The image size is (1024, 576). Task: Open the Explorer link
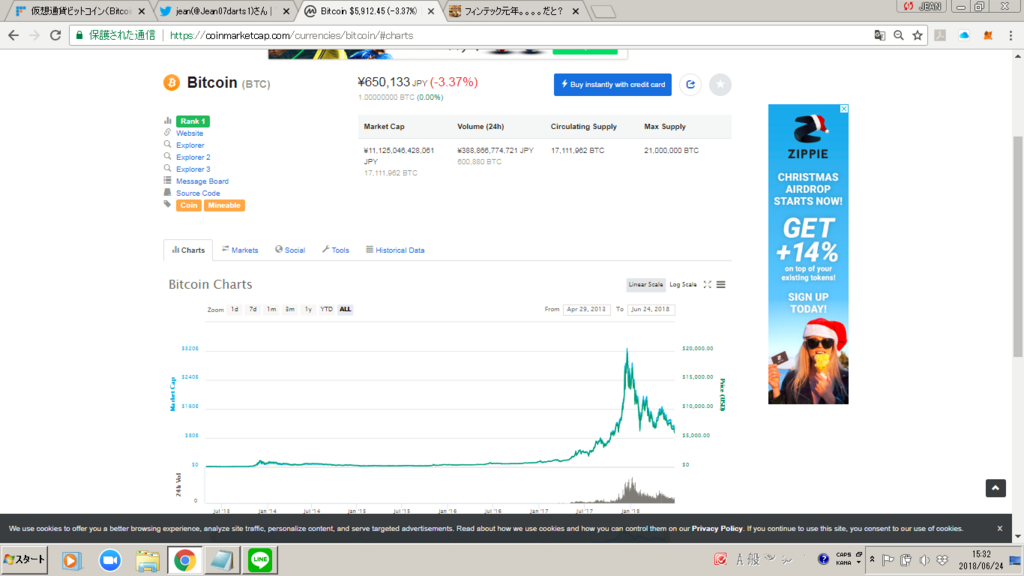pos(190,145)
